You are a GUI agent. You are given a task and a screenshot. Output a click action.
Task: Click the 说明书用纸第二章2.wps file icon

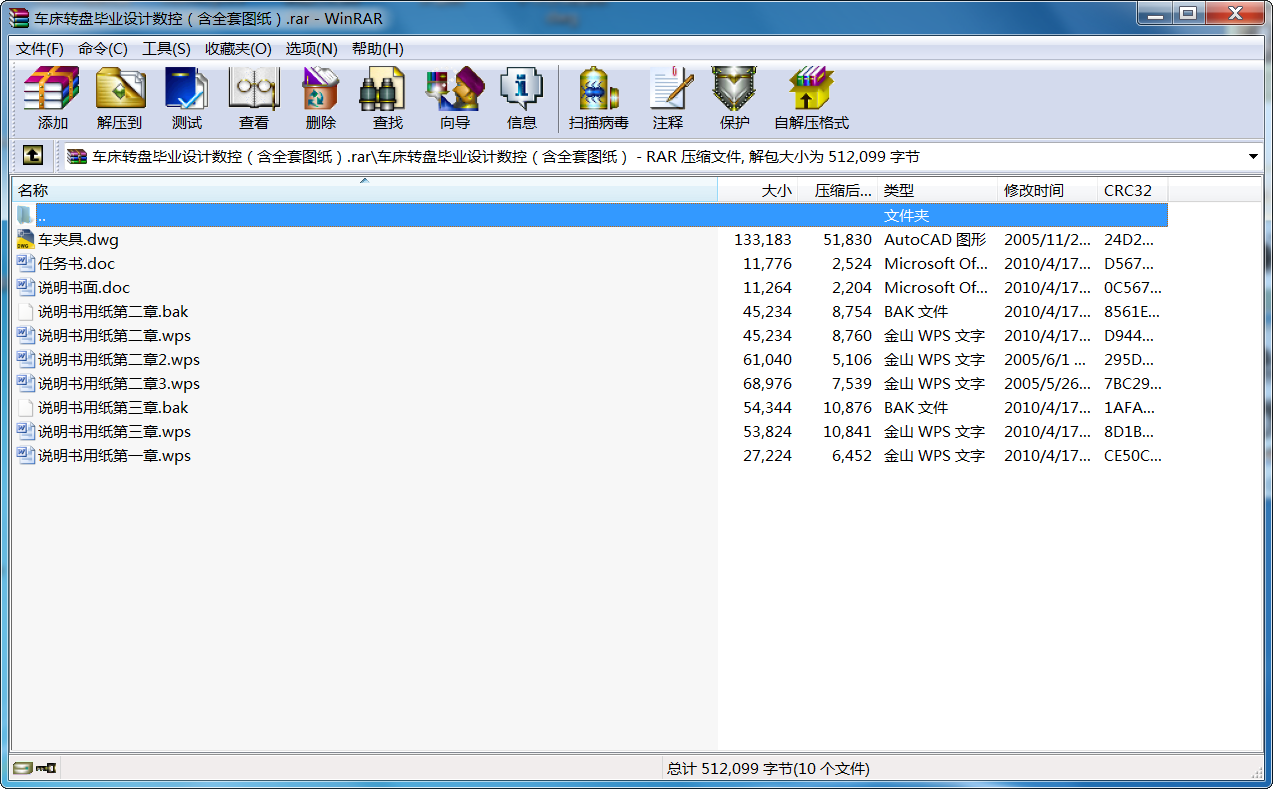coord(26,359)
